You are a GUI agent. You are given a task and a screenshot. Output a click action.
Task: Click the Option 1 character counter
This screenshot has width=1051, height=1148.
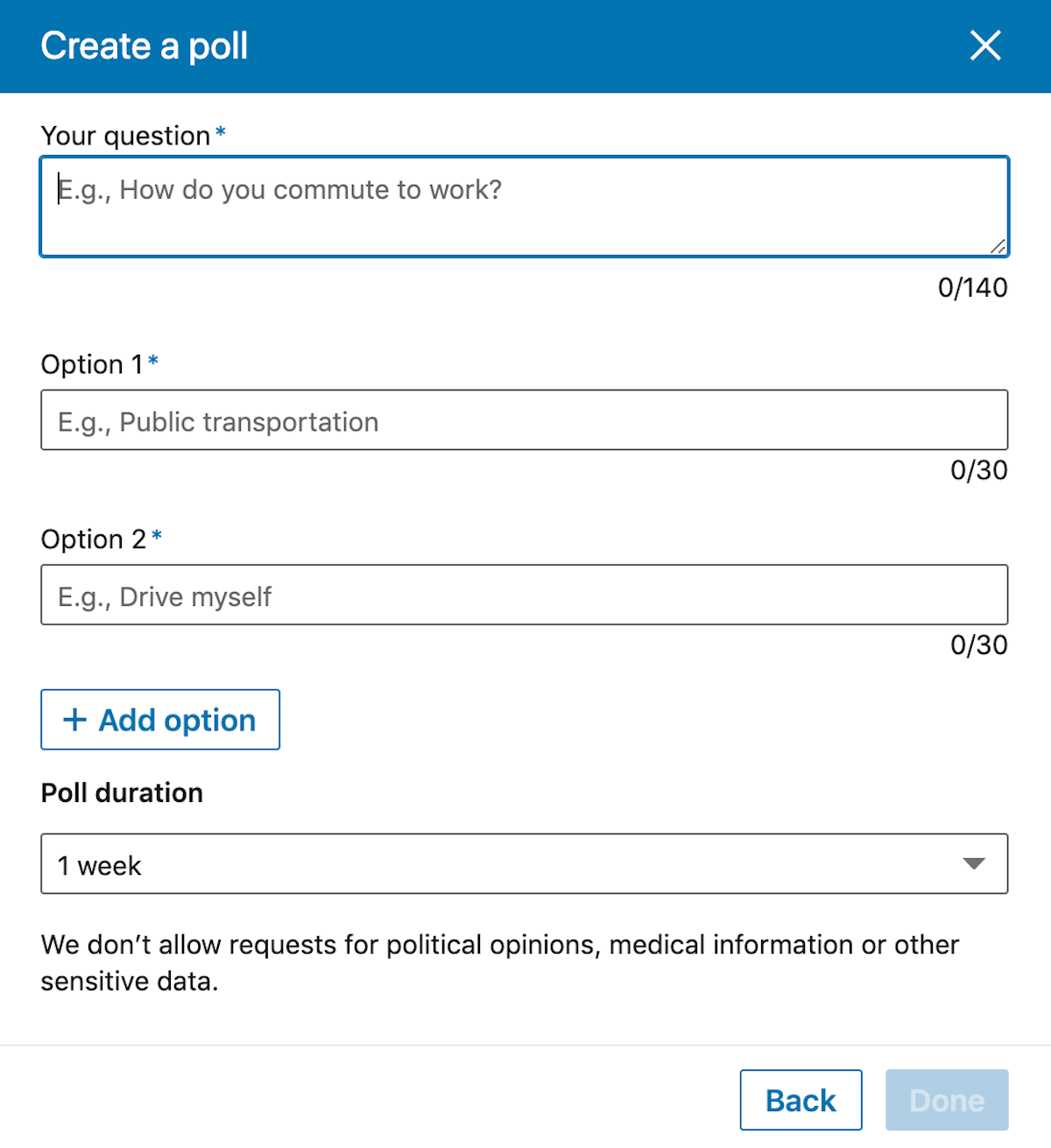pyautogui.click(x=978, y=470)
